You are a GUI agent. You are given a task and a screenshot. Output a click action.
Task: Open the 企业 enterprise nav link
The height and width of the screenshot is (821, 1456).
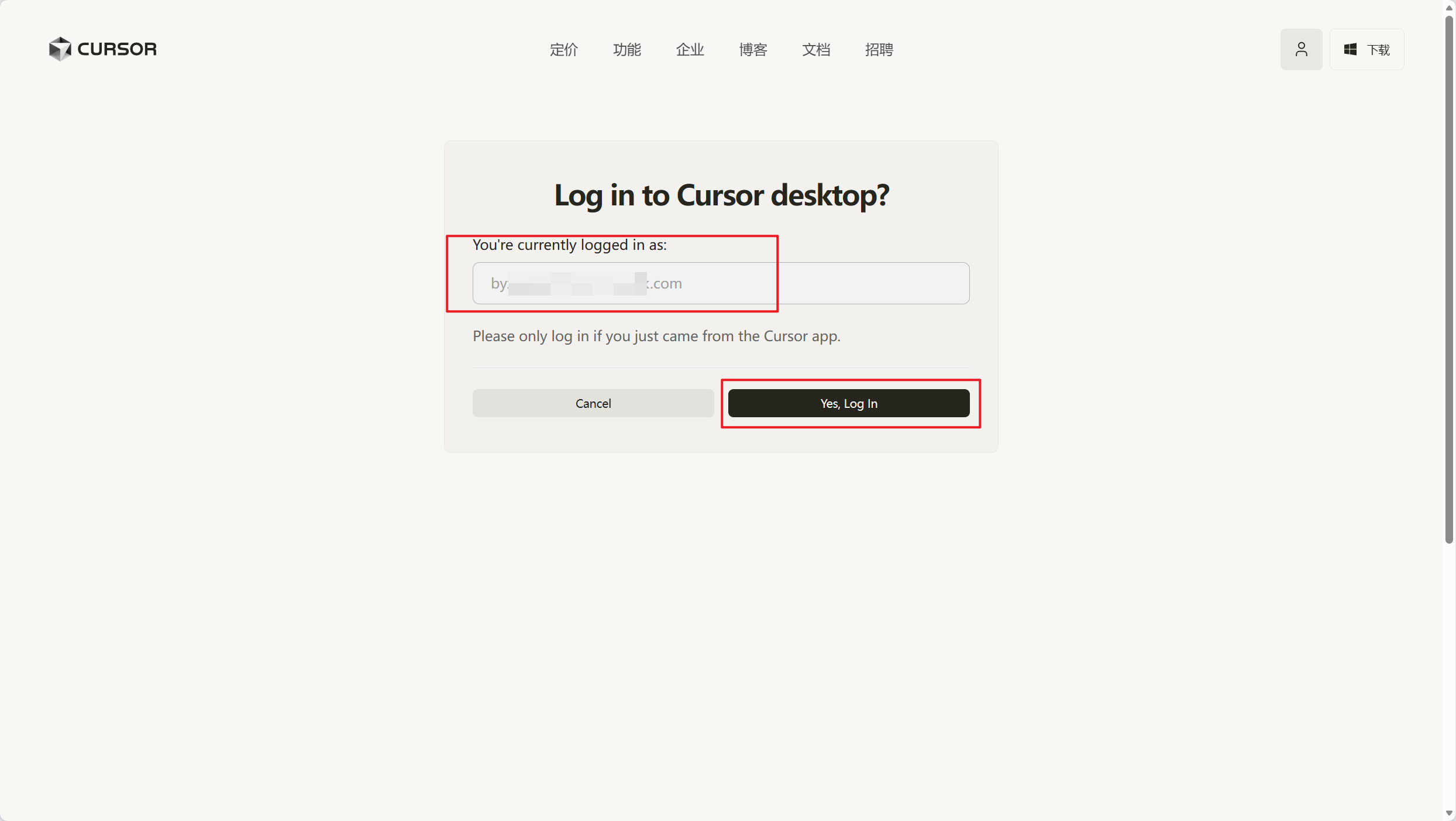point(690,50)
